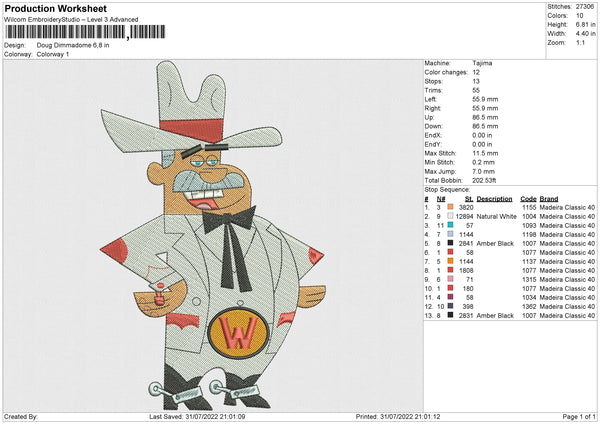Screen dimensions: 600x424
Task: Click 'Wilcom EmbroideryStudio – Level 3 Advanced' text
Action: tap(71, 20)
